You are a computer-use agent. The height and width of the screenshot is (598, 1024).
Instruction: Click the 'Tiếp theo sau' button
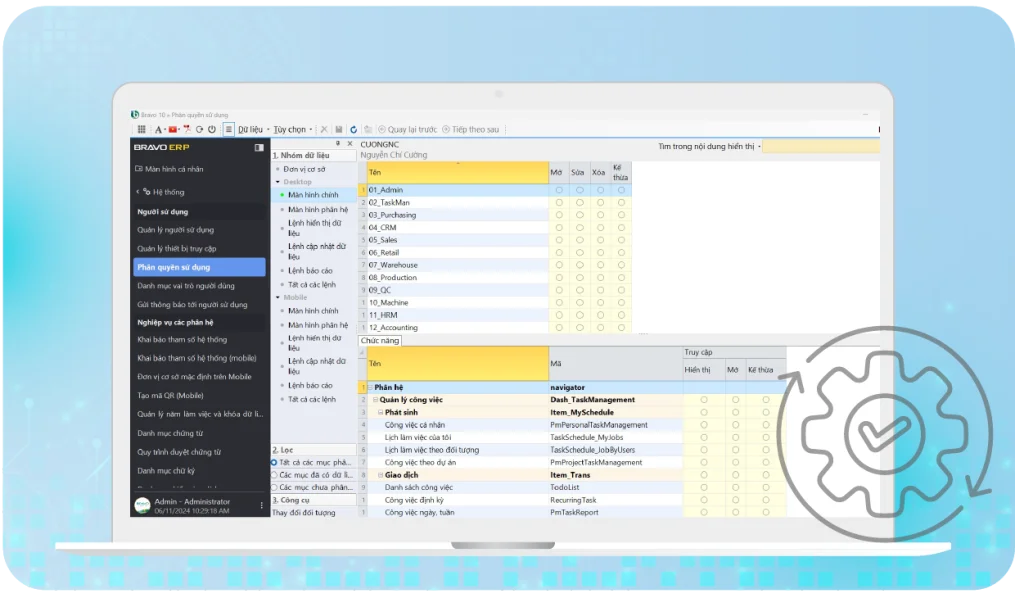click(471, 129)
